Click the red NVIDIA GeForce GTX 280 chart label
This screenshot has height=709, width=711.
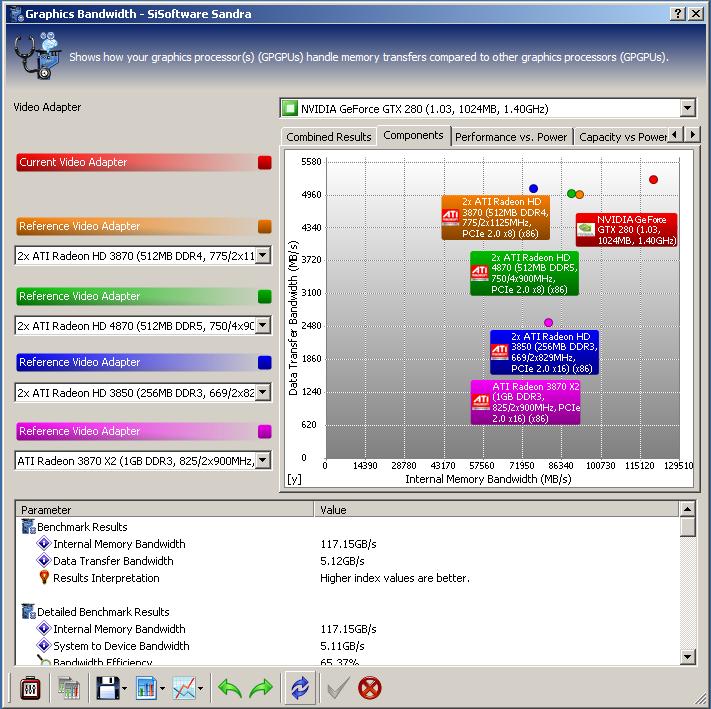click(x=627, y=230)
